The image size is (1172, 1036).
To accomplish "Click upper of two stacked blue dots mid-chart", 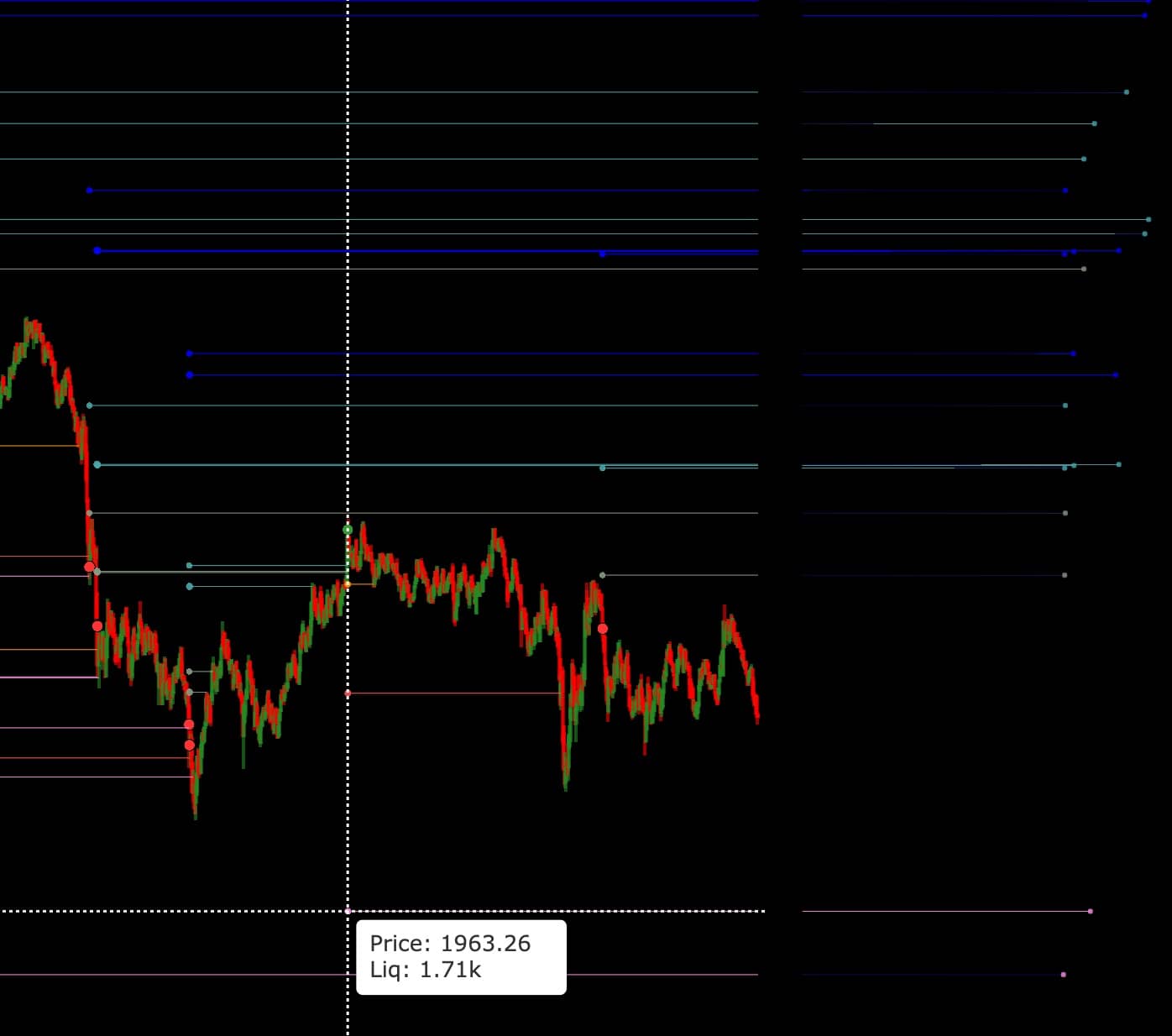I will click(189, 353).
